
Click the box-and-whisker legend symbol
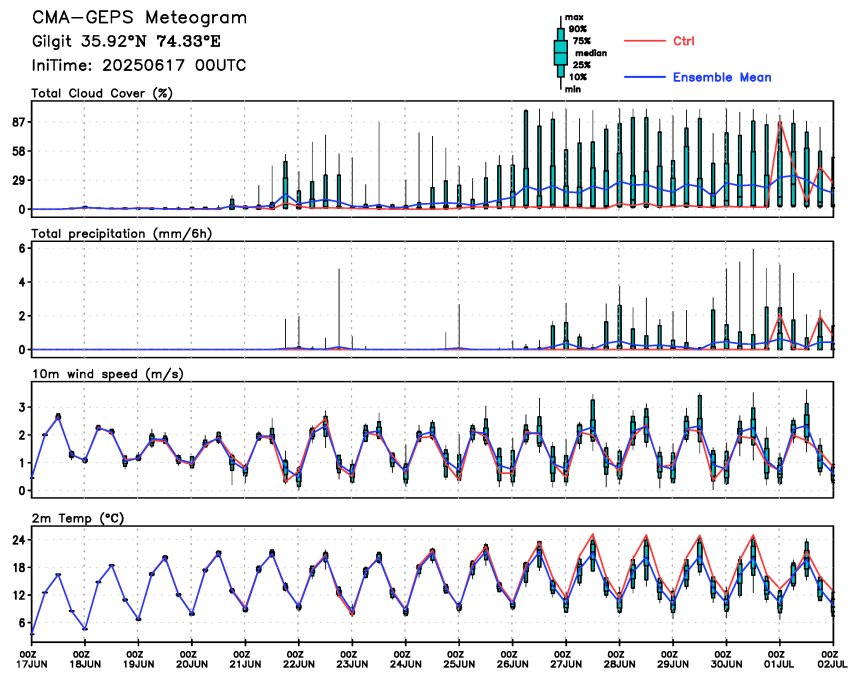[x=560, y=53]
